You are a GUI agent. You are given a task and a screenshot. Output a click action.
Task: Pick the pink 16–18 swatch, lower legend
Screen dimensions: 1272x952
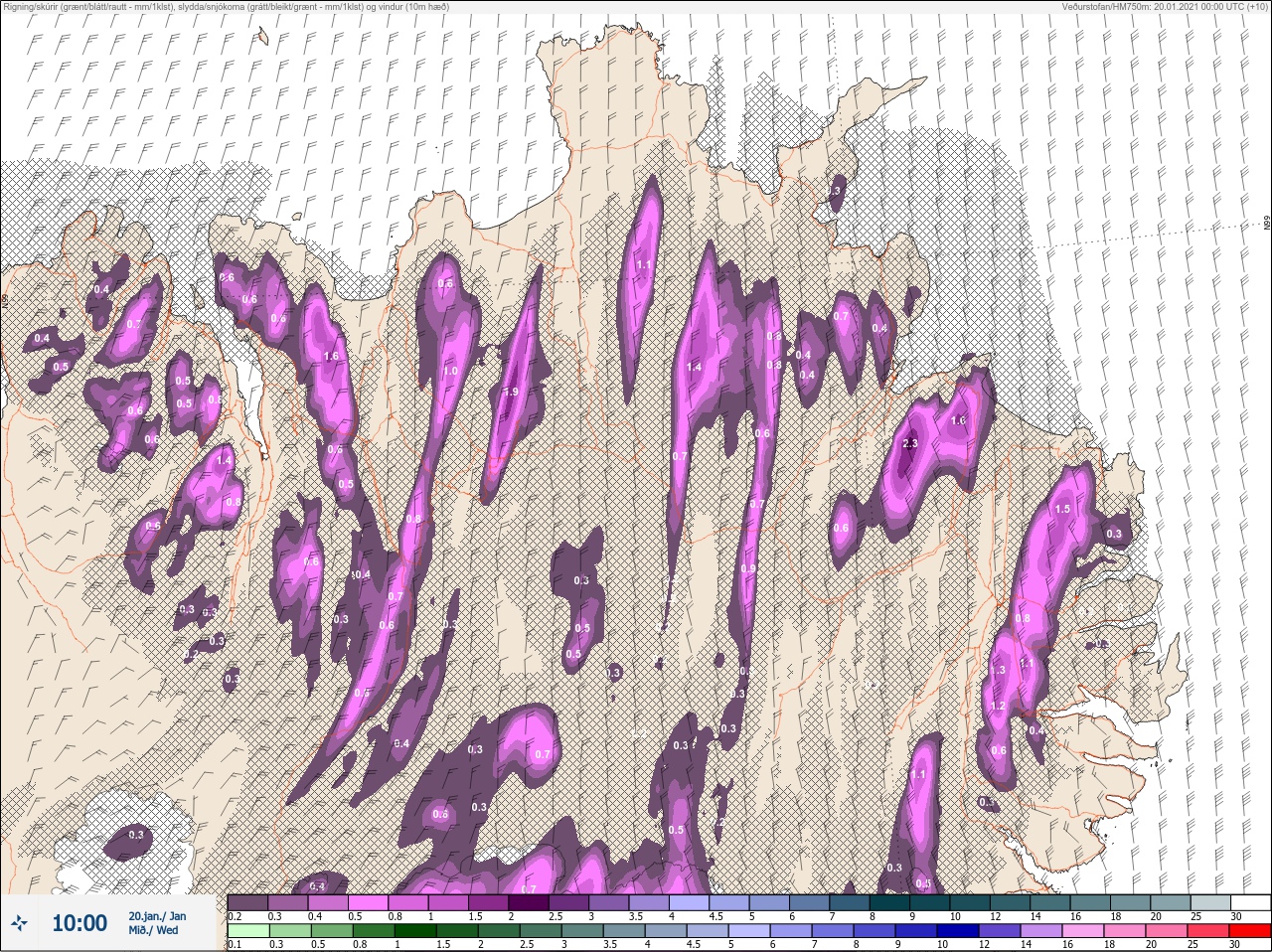pyautogui.click(x=1085, y=931)
